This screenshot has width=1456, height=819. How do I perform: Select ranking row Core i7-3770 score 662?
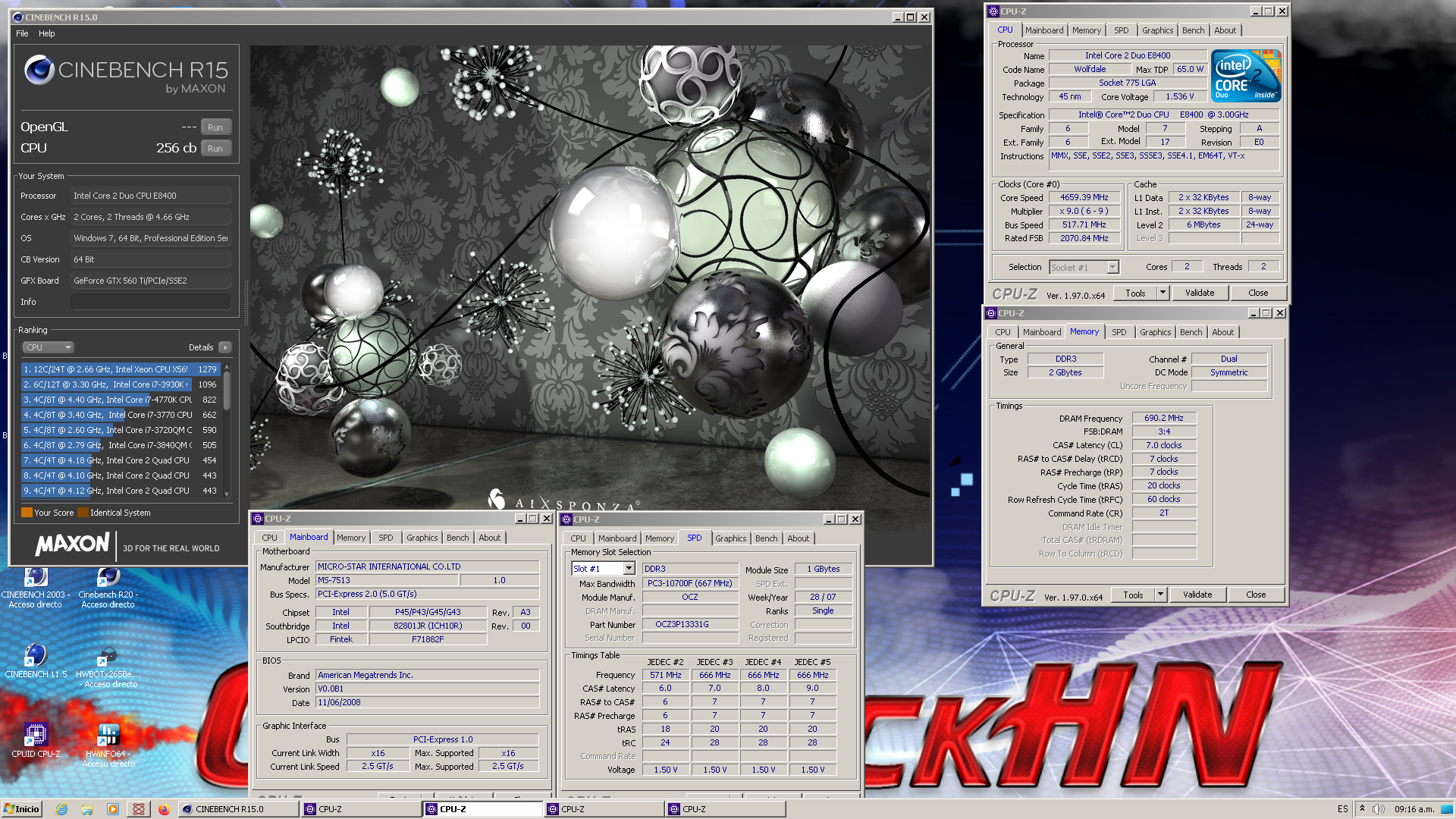(x=120, y=415)
